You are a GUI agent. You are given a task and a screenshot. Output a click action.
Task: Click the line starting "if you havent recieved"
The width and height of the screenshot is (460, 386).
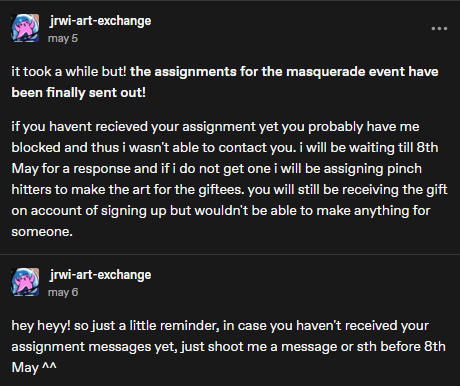coord(215,127)
